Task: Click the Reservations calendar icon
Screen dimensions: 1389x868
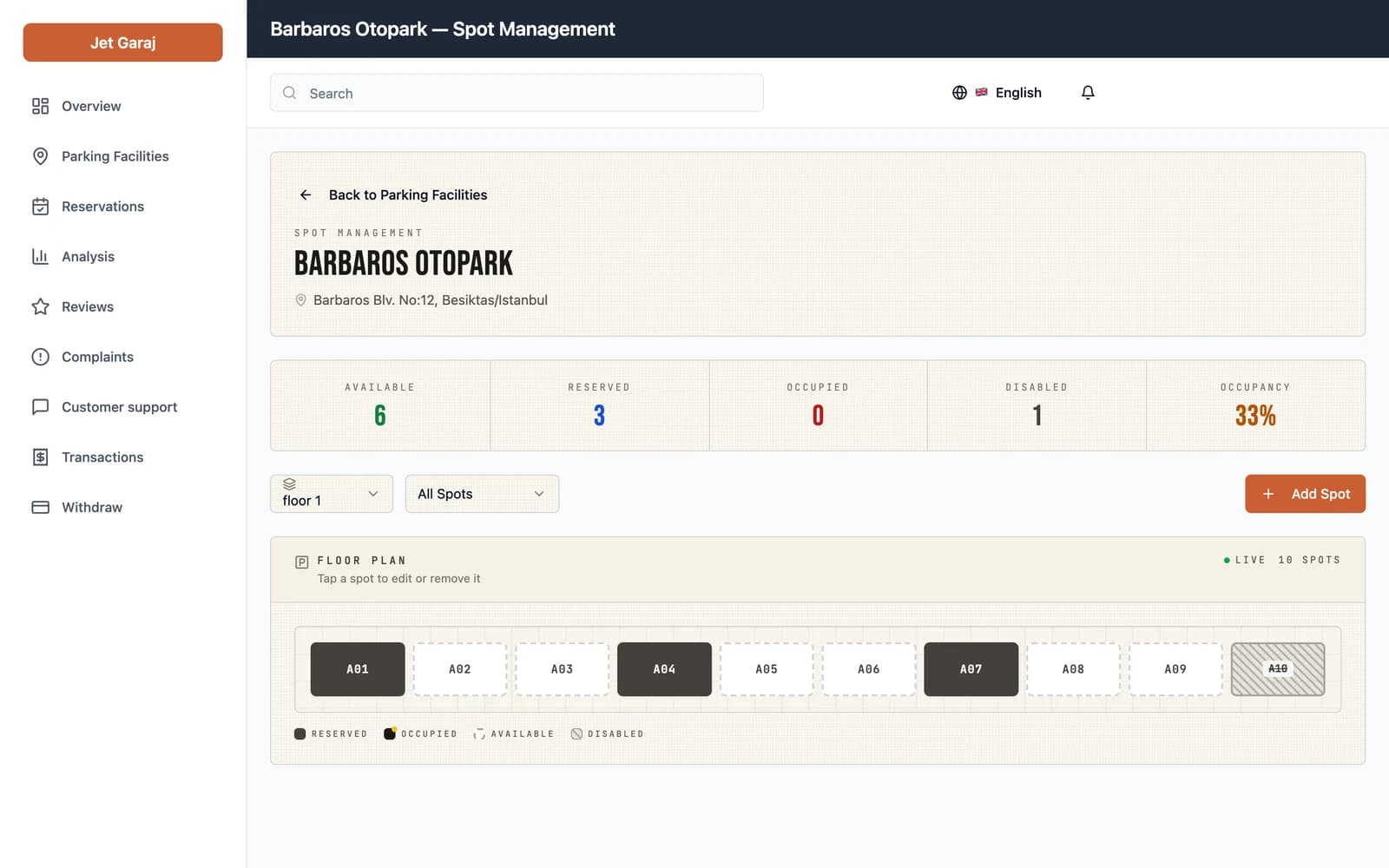Action: pyautogui.click(x=40, y=207)
